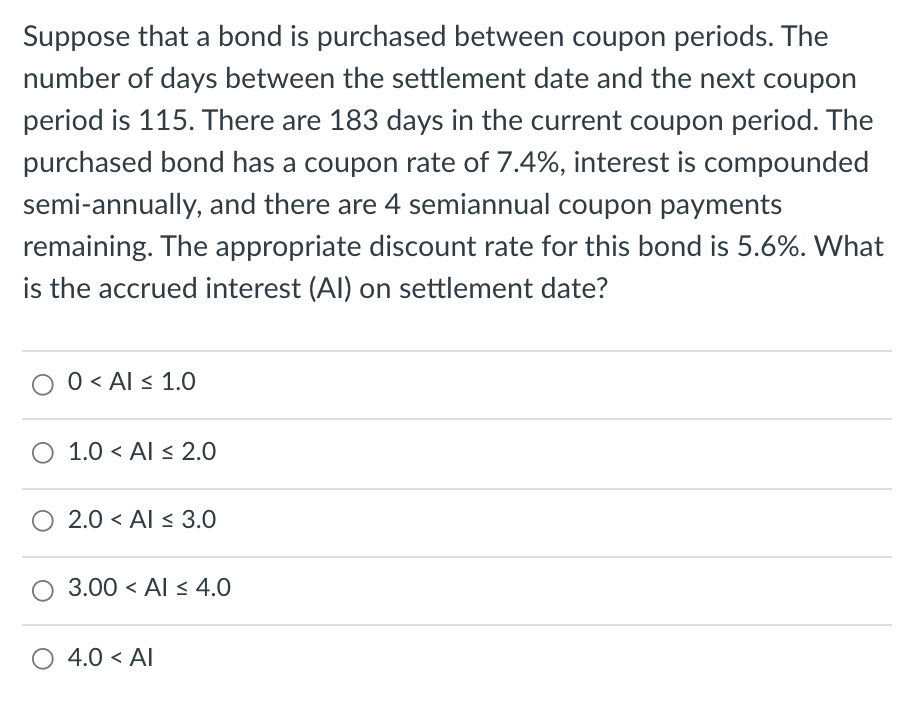Click the label 1.0 < AI ≤ 2.0
The width and height of the screenshot is (904, 720).
pyautogui.click(x=140, y=452)
